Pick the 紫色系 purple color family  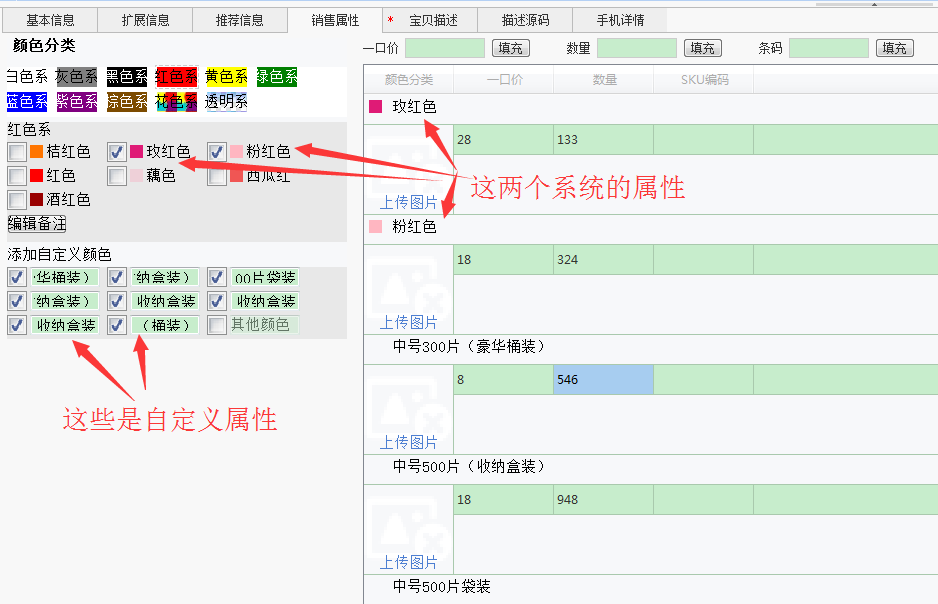77,101
